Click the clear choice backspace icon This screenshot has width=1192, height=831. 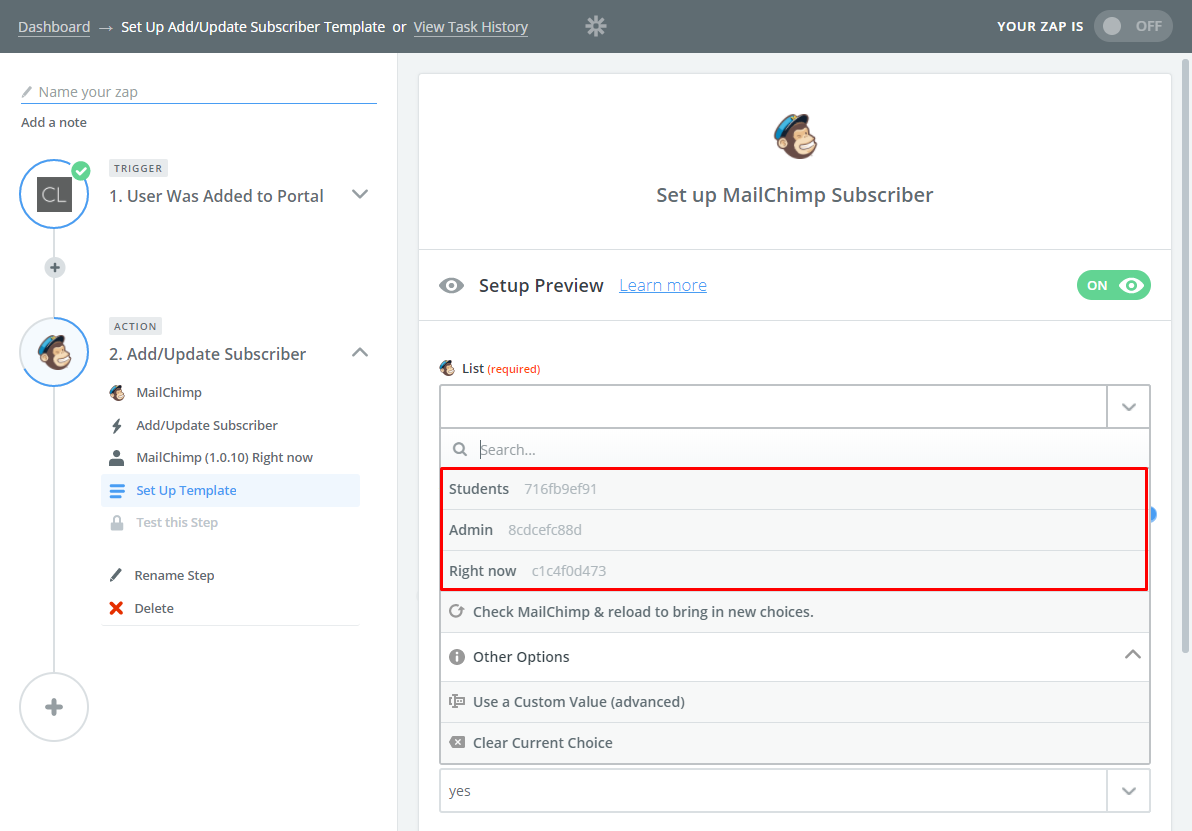click(x=457, y=742)
